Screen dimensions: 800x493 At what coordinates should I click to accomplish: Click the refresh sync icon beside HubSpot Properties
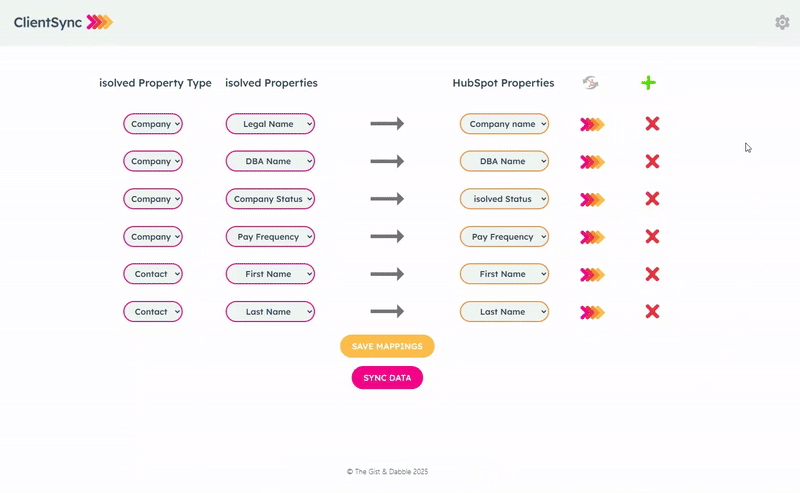[x=590, y=83]
